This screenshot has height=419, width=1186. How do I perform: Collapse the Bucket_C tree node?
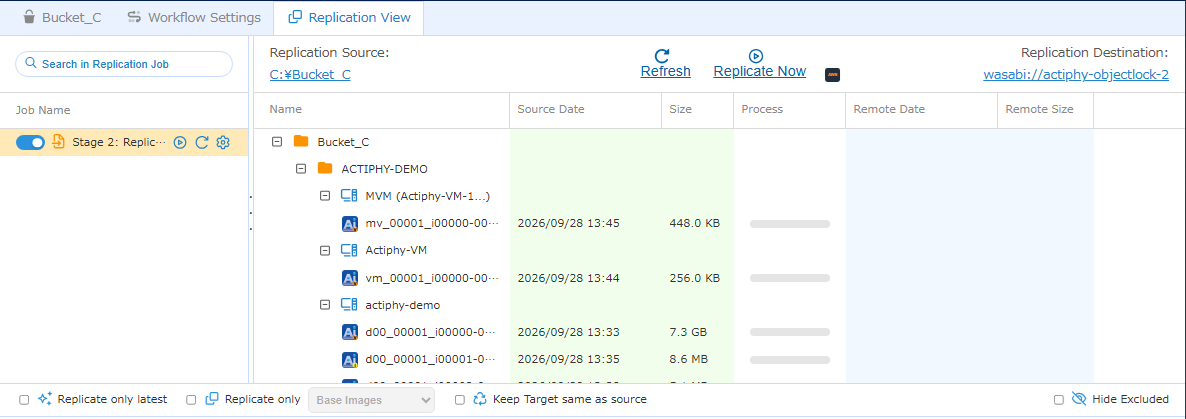277,141
